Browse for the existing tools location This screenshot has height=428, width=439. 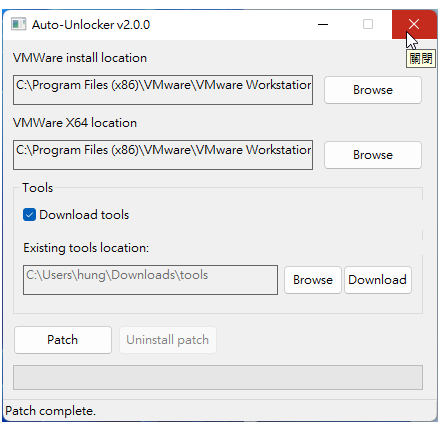coord(313,280)
